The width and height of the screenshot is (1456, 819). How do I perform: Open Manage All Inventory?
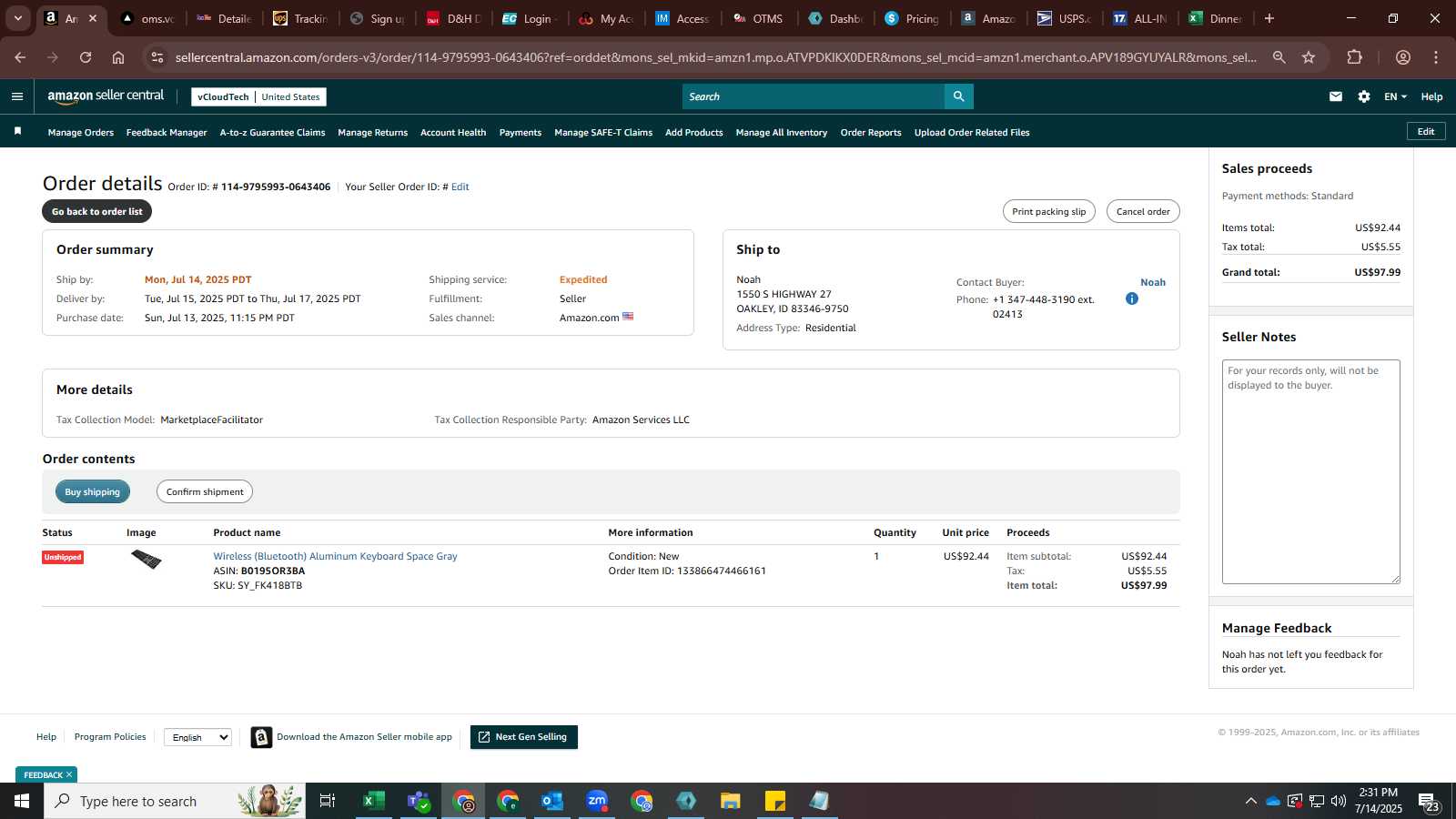(782, 132)
